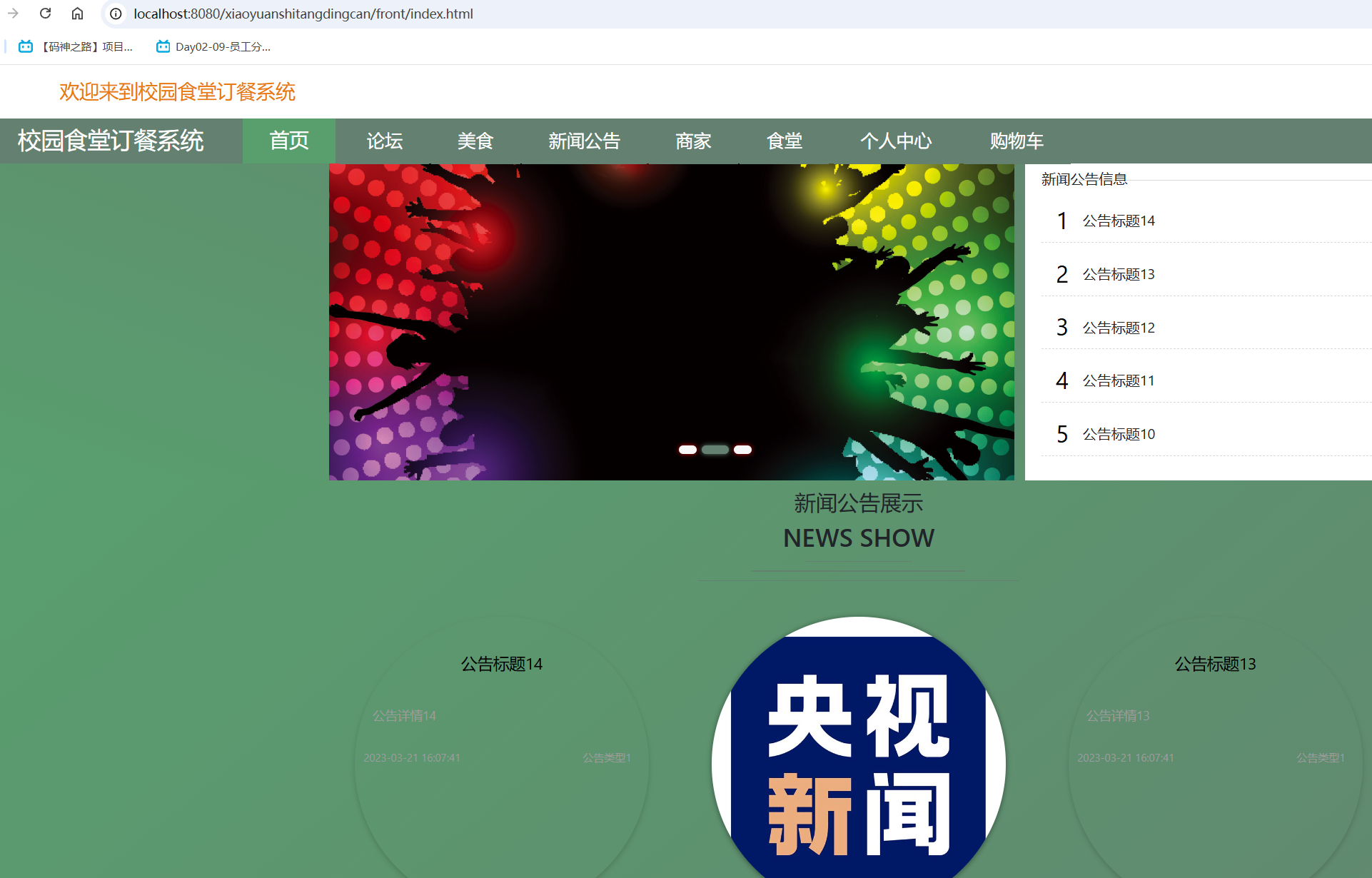Open news item 公告标题13 in sidebar list

pyautogui.click(x=1119, y=274)
